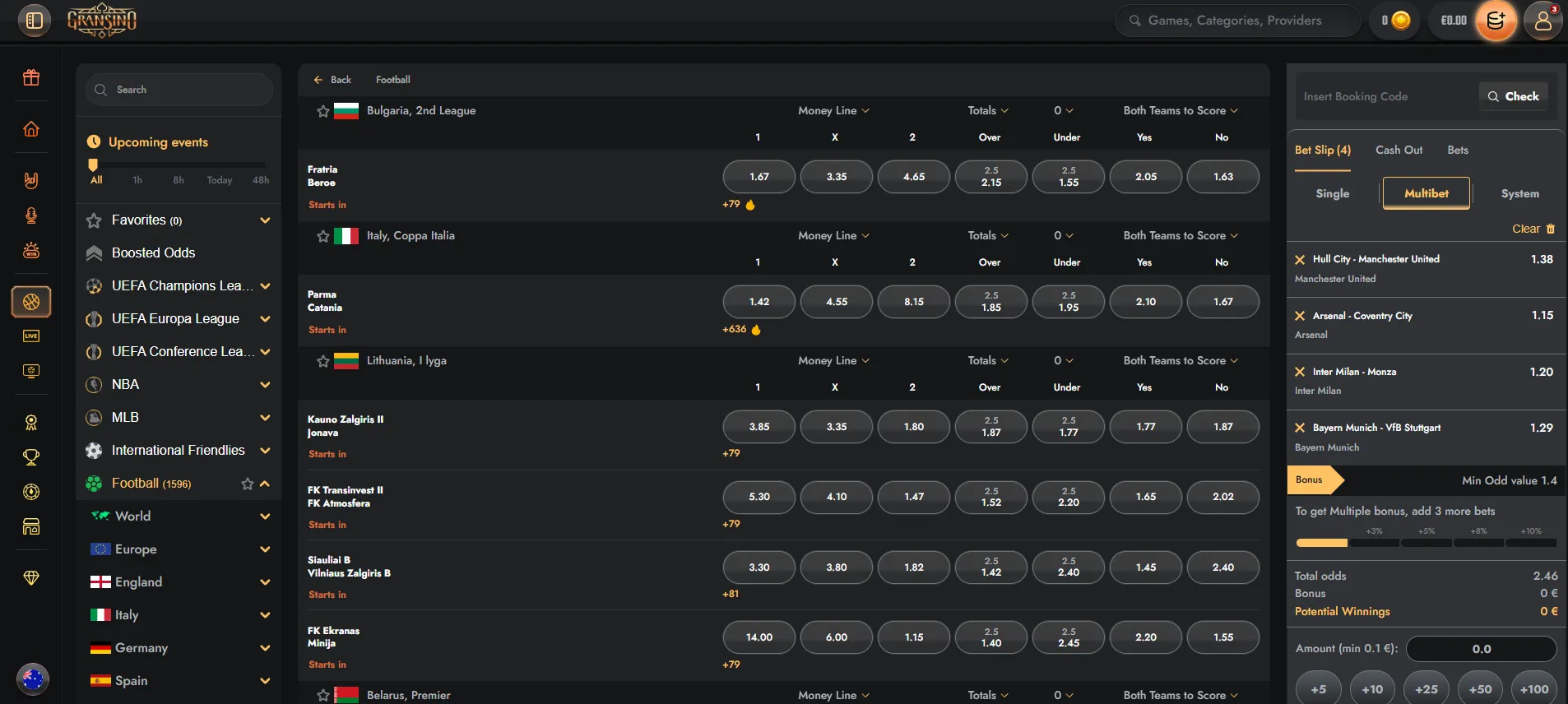Open the LIVE betting icon
Viewport: 1568px width, 704px height.
pyautogui.click(x=31, y=336)
